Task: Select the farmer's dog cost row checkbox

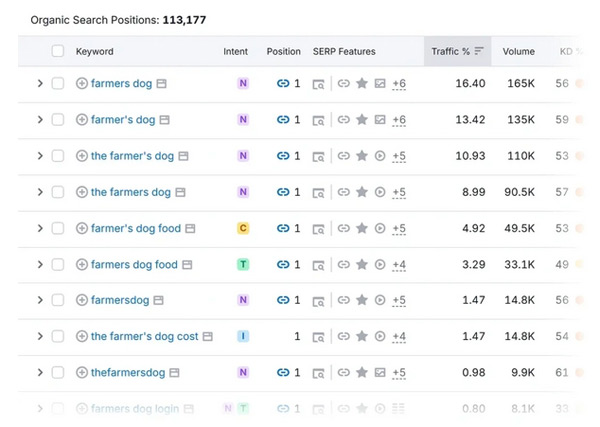Action: pos(57,337)
